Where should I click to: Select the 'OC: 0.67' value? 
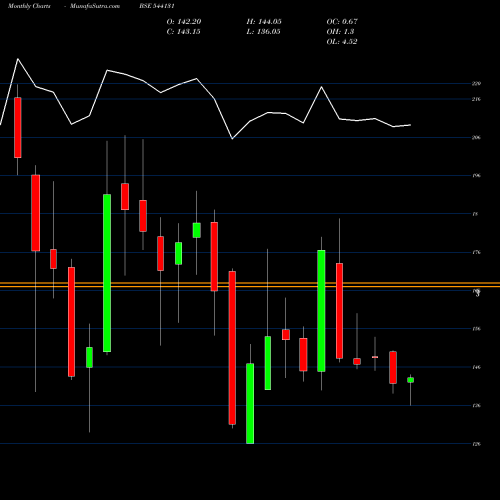click(342, 22)
